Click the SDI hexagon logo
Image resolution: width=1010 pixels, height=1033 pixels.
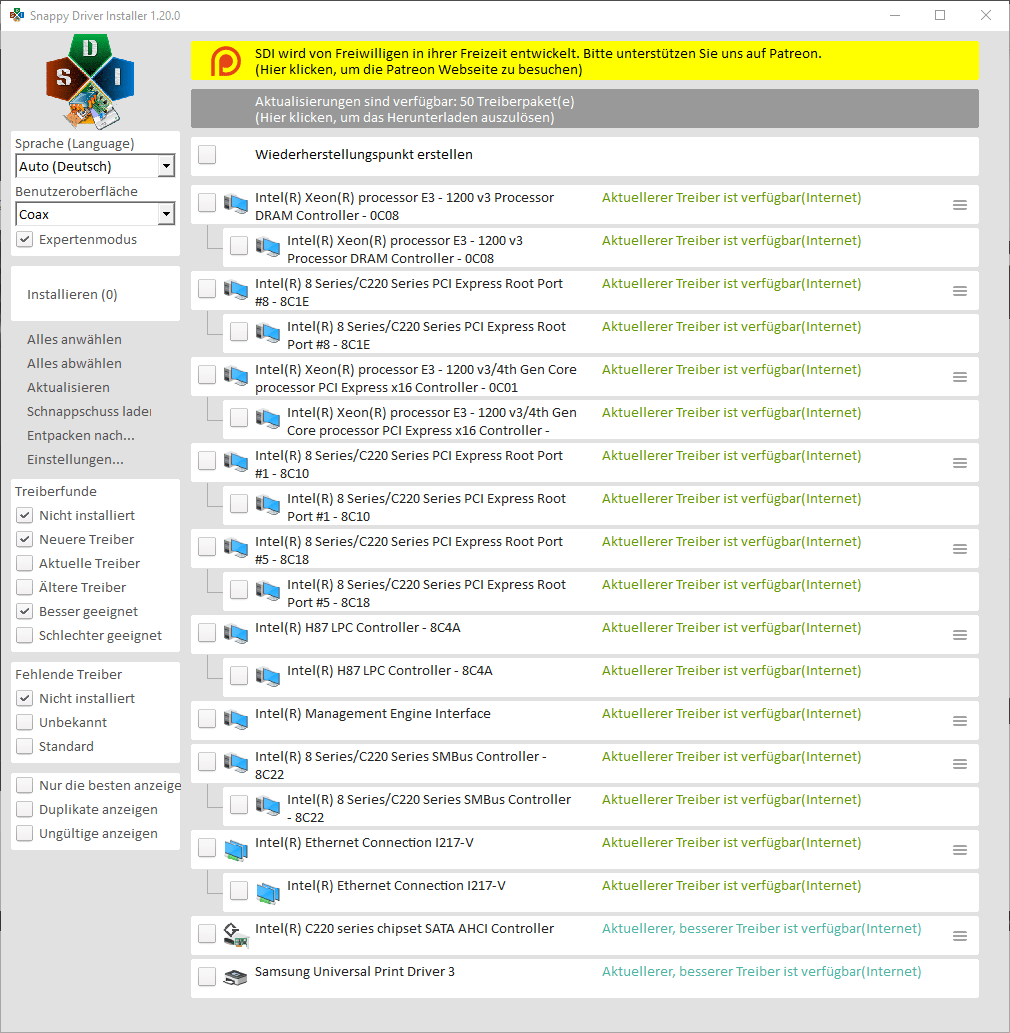coord(90,80)
